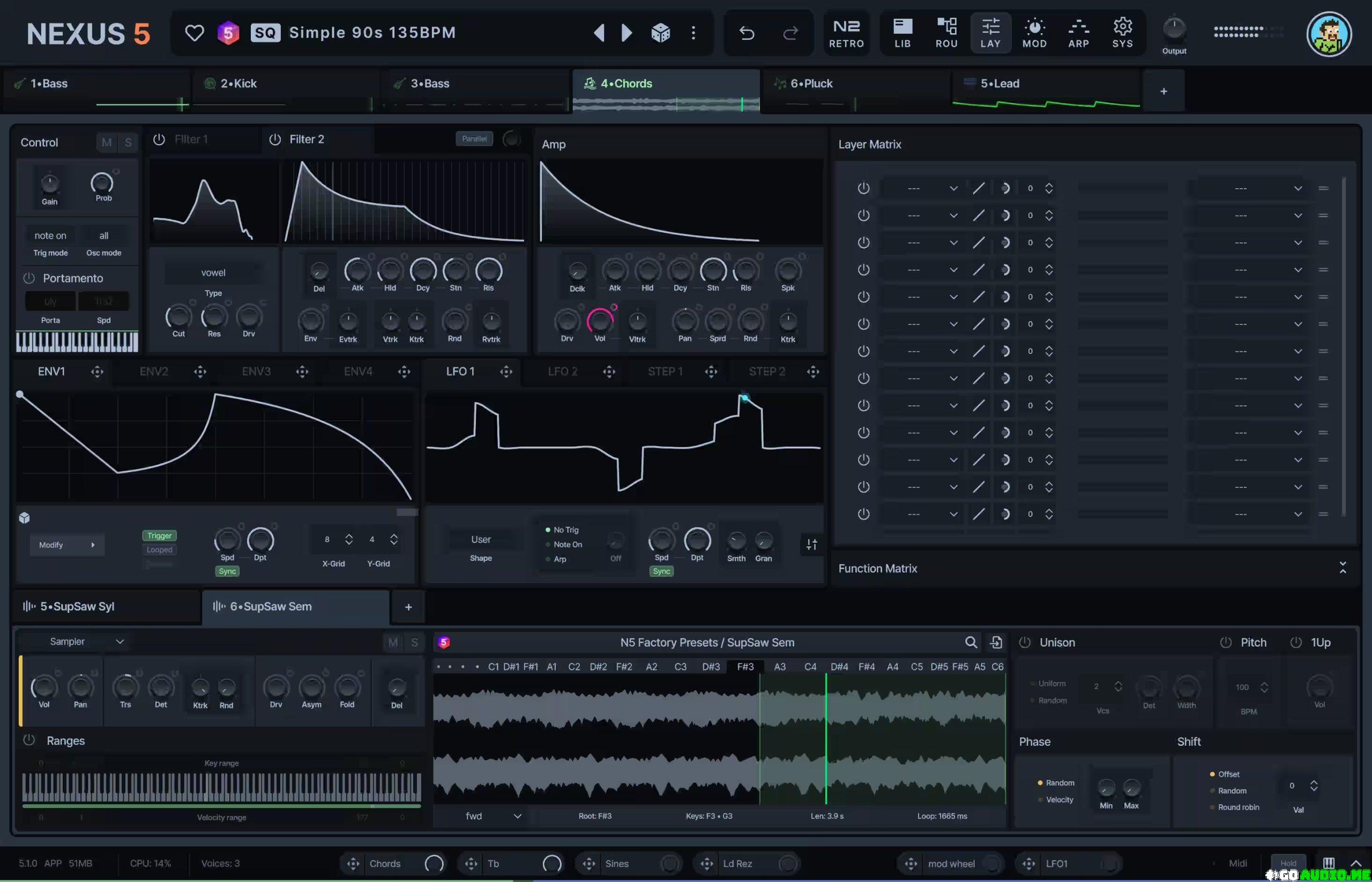Image resolution: width=1372 pixels, height=882 pixels.
Task: Open the Modify submenu
Action: (67, 545)
